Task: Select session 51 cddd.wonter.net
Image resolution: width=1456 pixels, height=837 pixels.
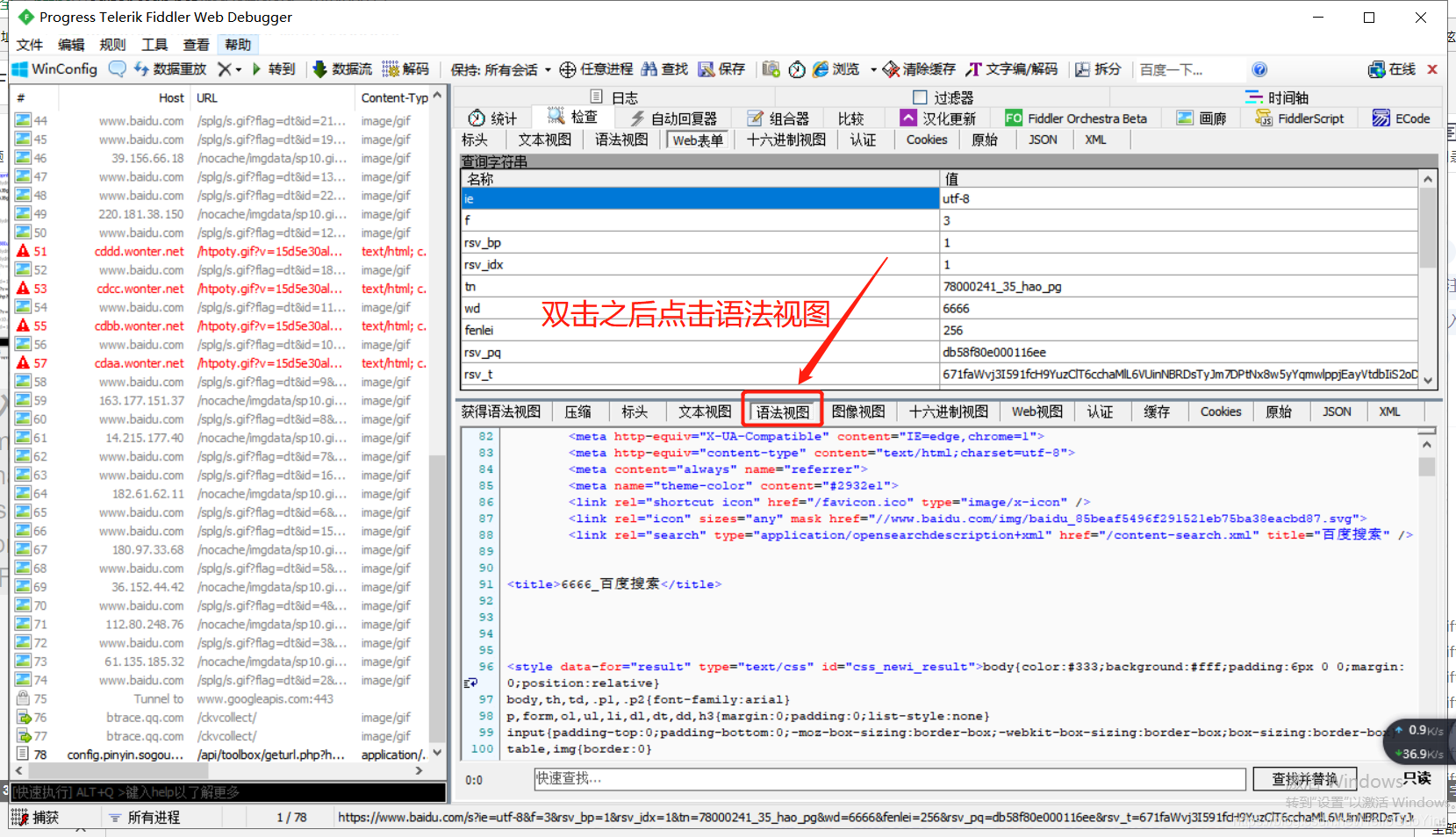Action: pos(221,252)
